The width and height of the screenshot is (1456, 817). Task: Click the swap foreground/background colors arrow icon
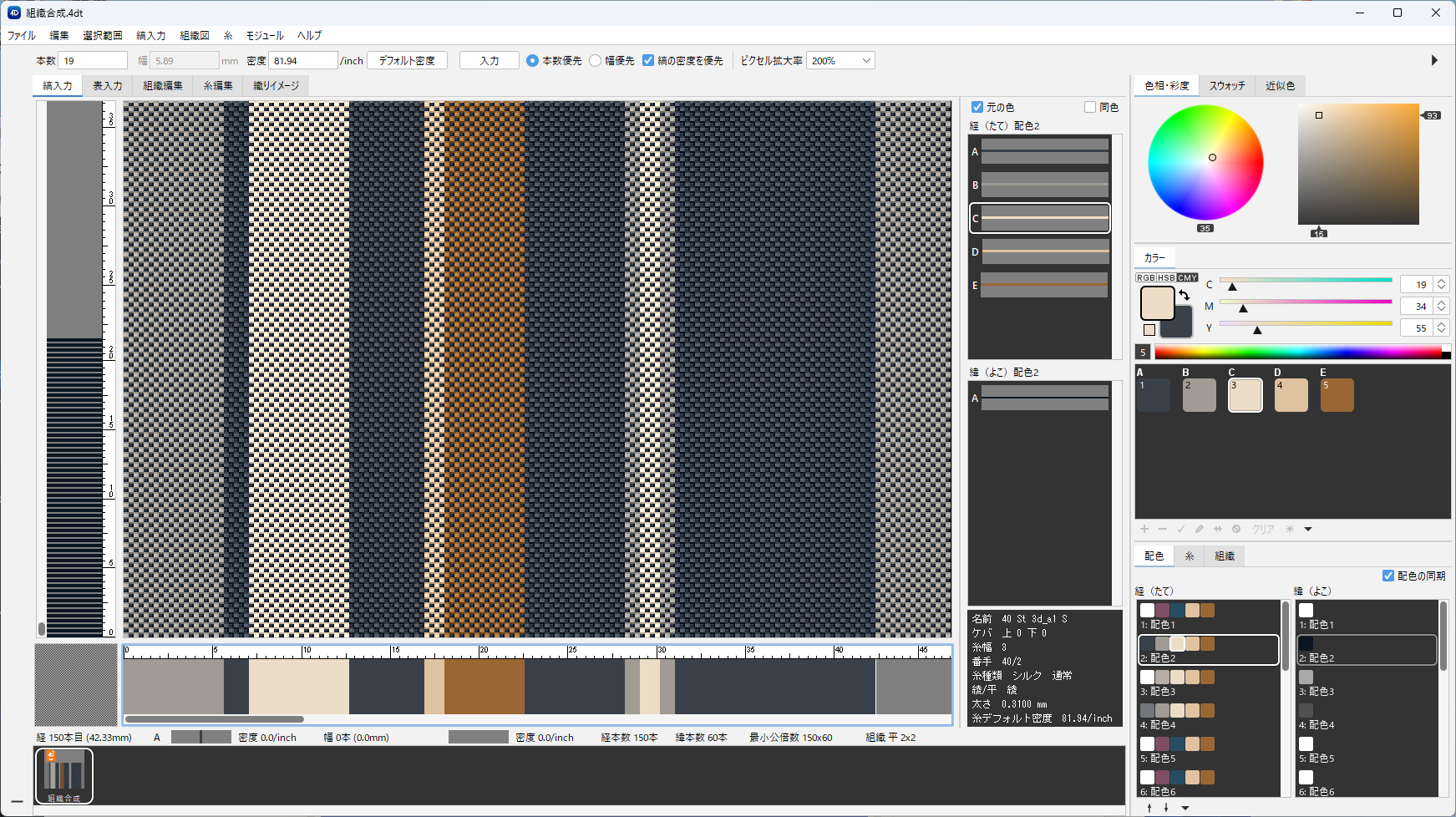(x=1184, y=295)
